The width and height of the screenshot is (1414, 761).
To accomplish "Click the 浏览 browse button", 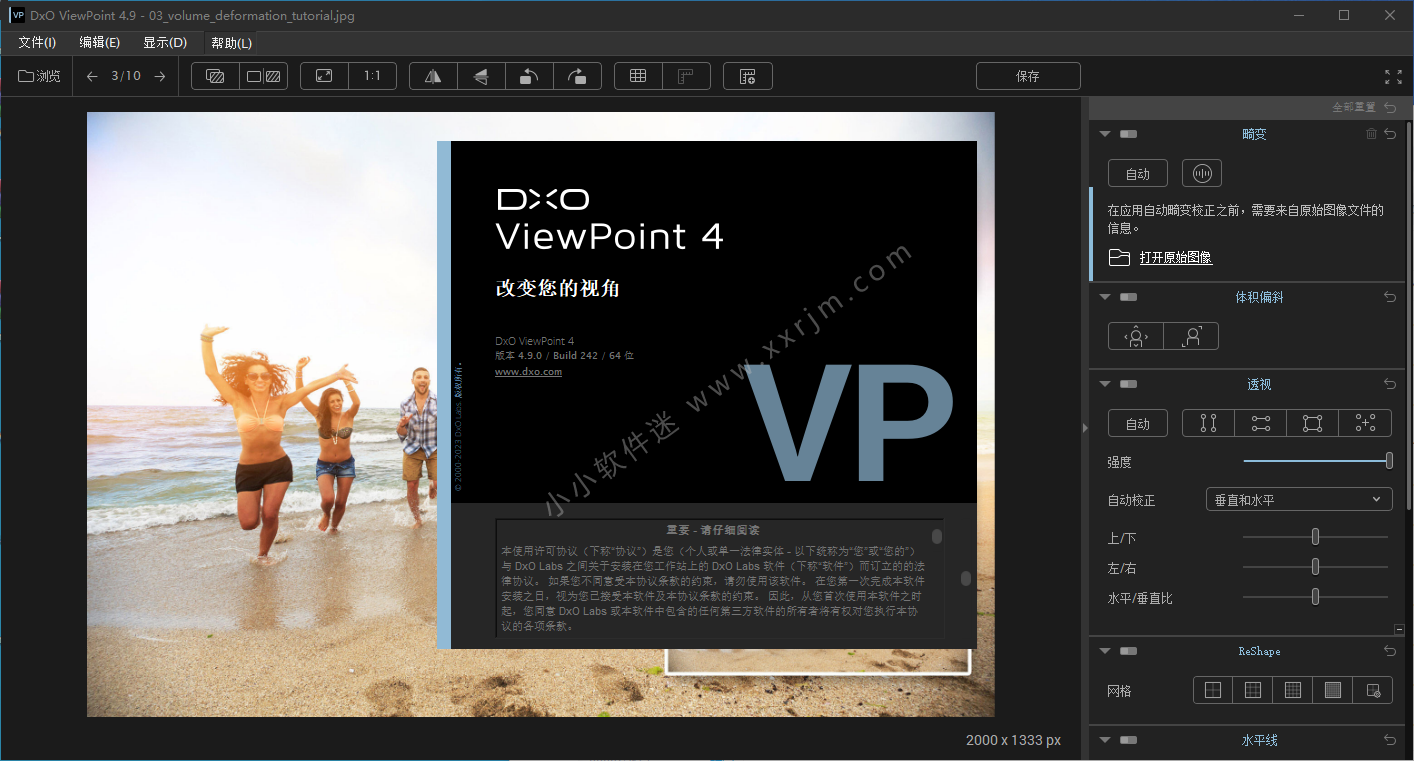I will (39, 76).
